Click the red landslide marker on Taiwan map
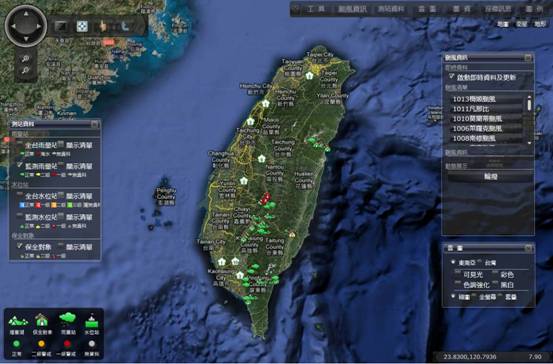 pyautogui.click(x=265, y=199)
